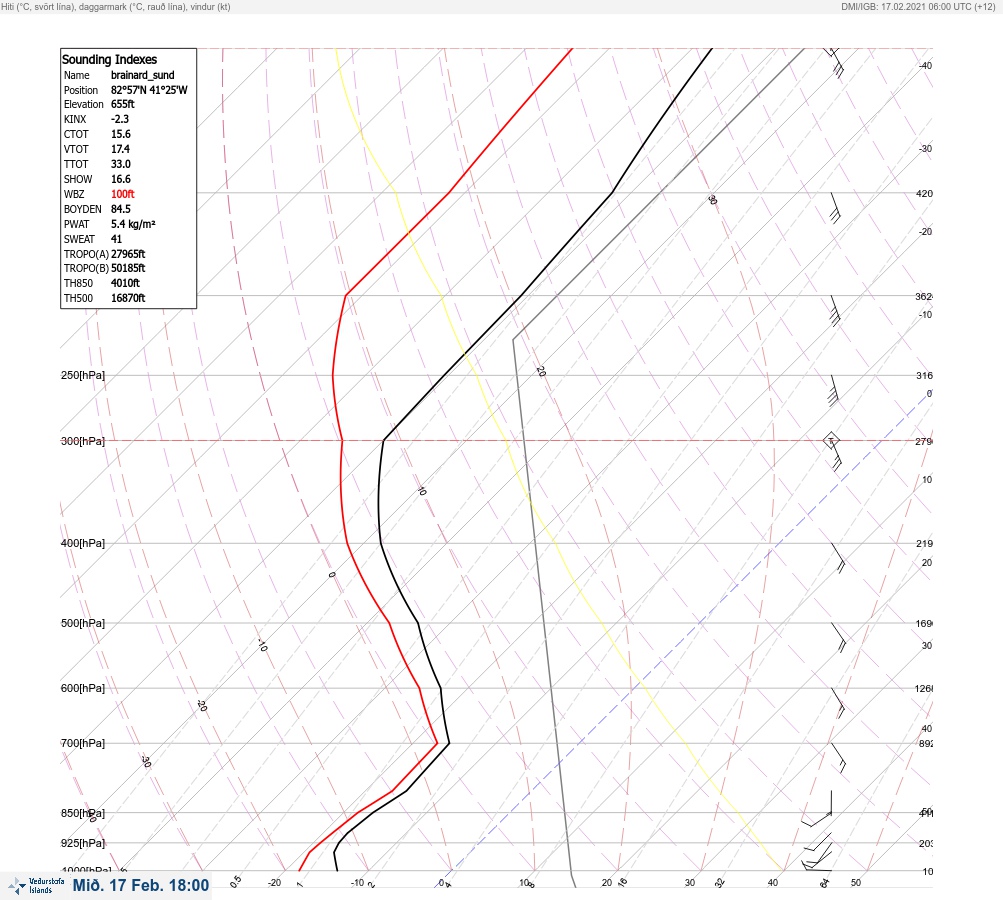Click the 925[hPa] pressure label

[83, 843]
